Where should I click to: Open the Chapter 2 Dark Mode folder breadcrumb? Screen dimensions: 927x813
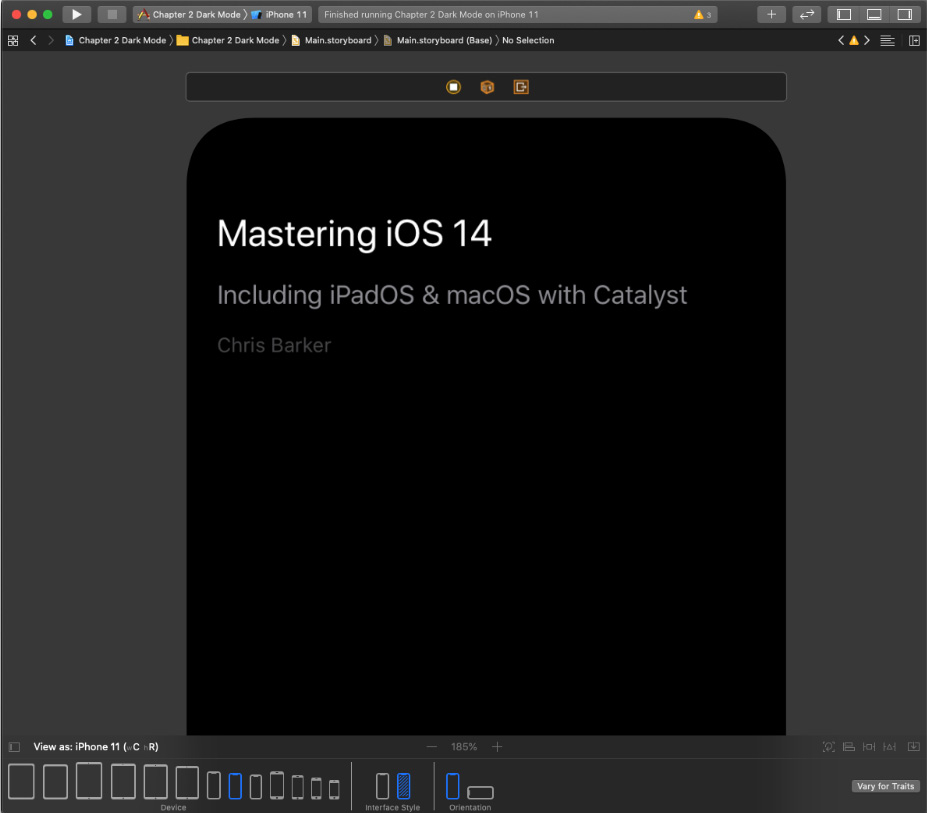[228, 40]
